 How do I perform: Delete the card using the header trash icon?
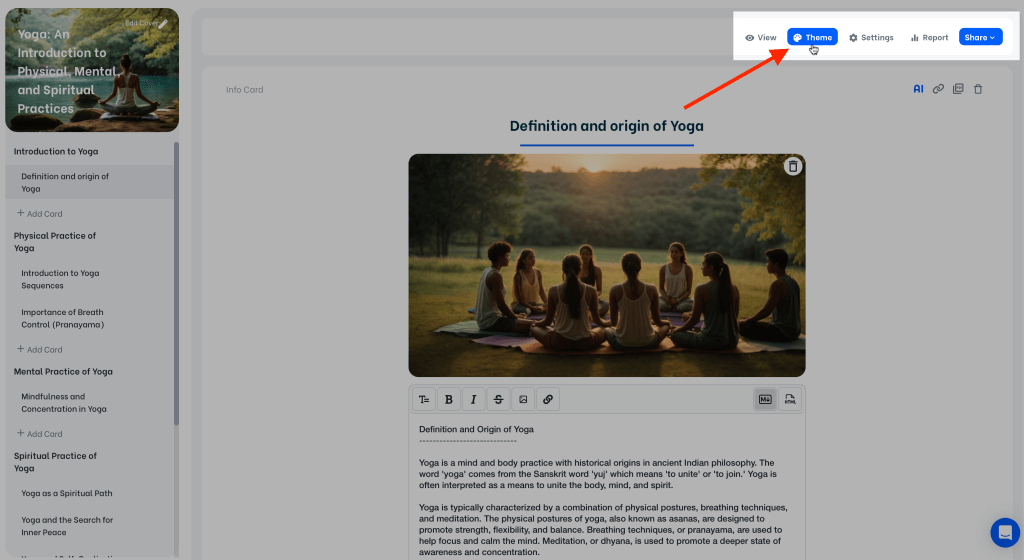click(978, 89)
